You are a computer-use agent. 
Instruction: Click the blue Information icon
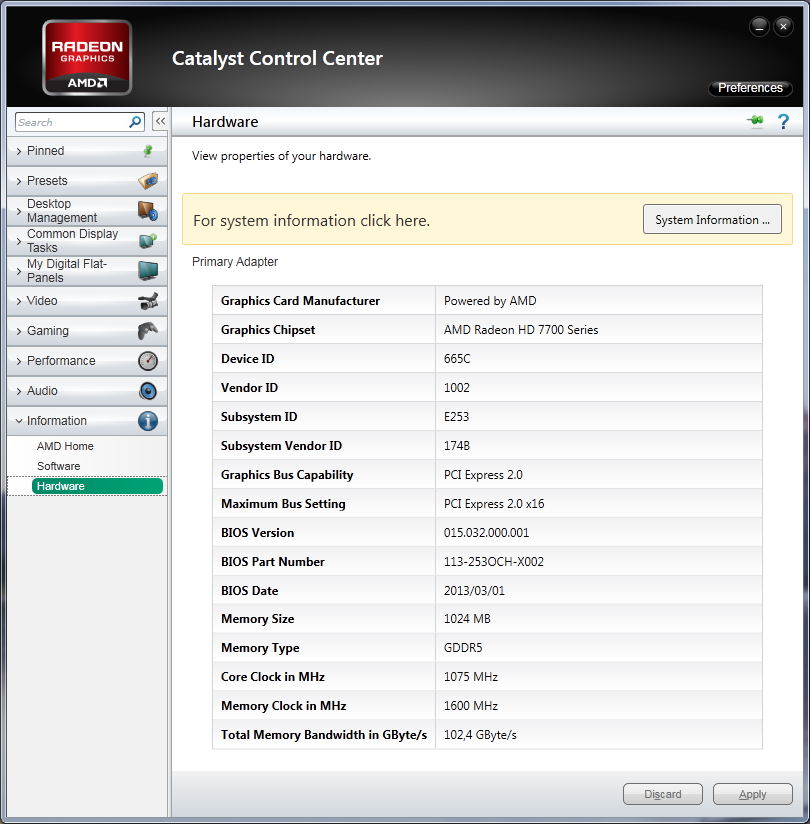(x=148, y=421)
